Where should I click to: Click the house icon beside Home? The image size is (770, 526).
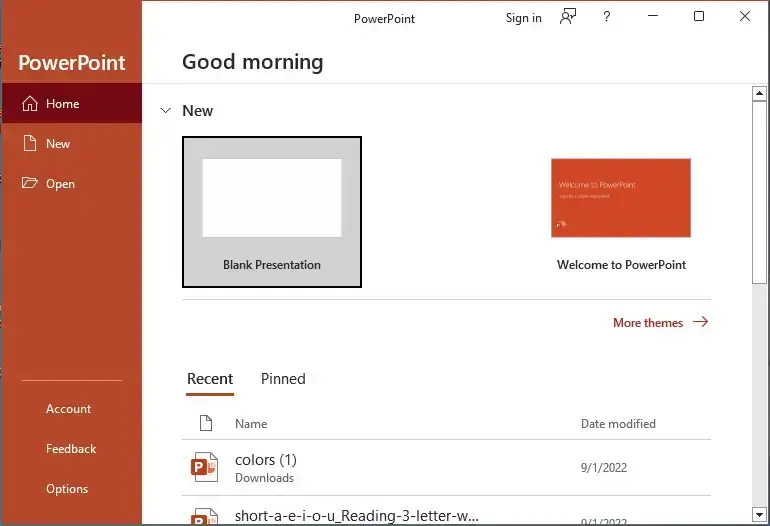click(30, 103)
